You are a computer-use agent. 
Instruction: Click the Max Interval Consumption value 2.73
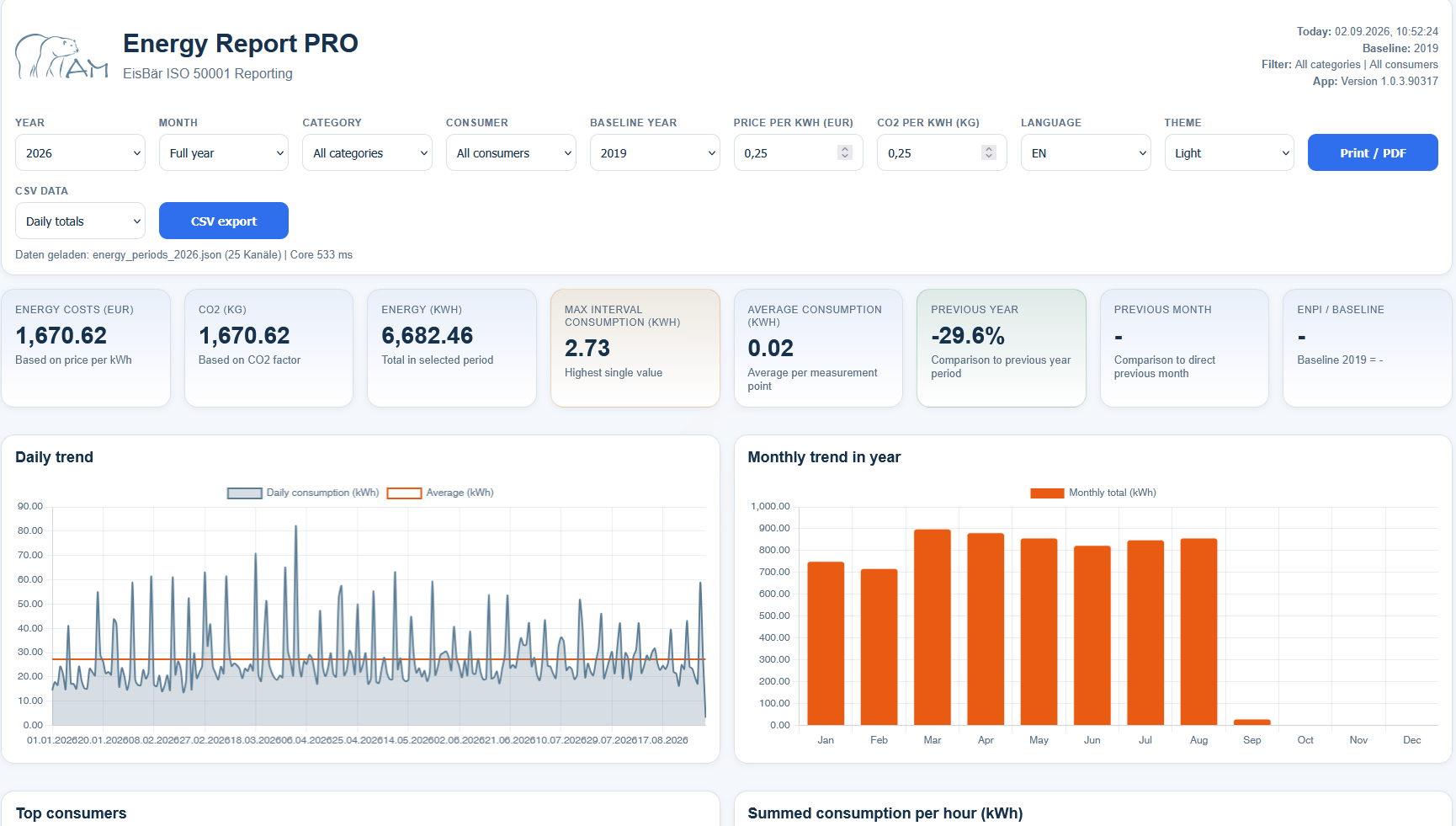click(x=587, y=349)
